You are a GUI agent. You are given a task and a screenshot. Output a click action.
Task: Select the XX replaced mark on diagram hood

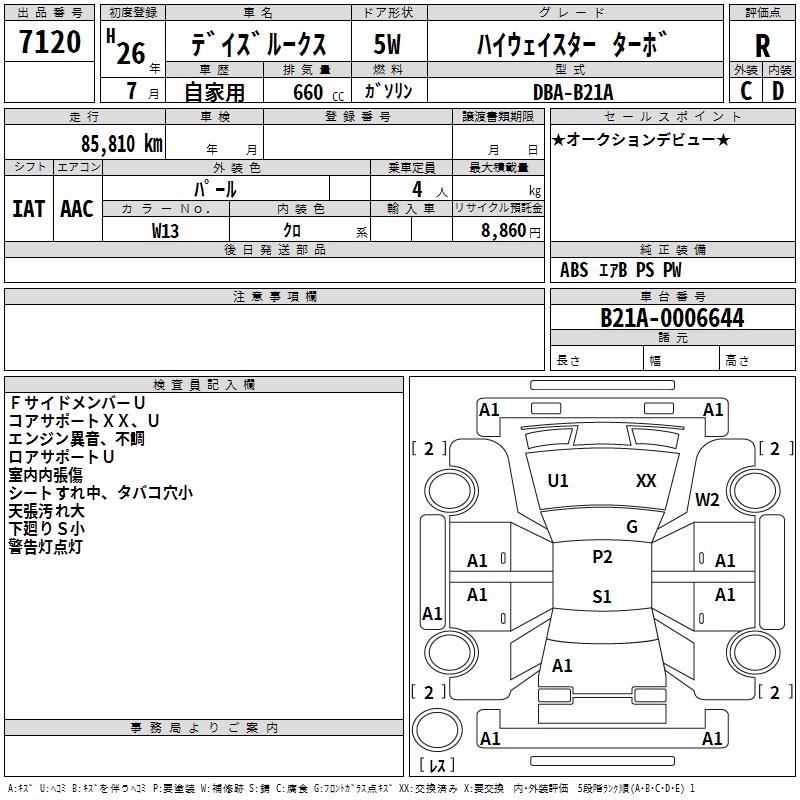coord(646,481)
